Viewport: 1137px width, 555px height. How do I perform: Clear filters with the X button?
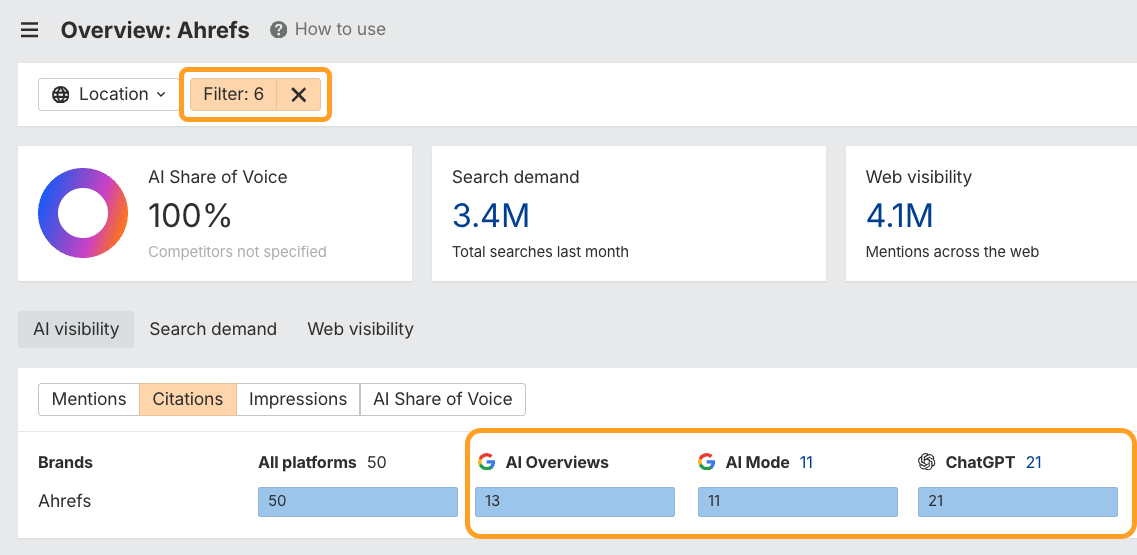click(299, 94)
